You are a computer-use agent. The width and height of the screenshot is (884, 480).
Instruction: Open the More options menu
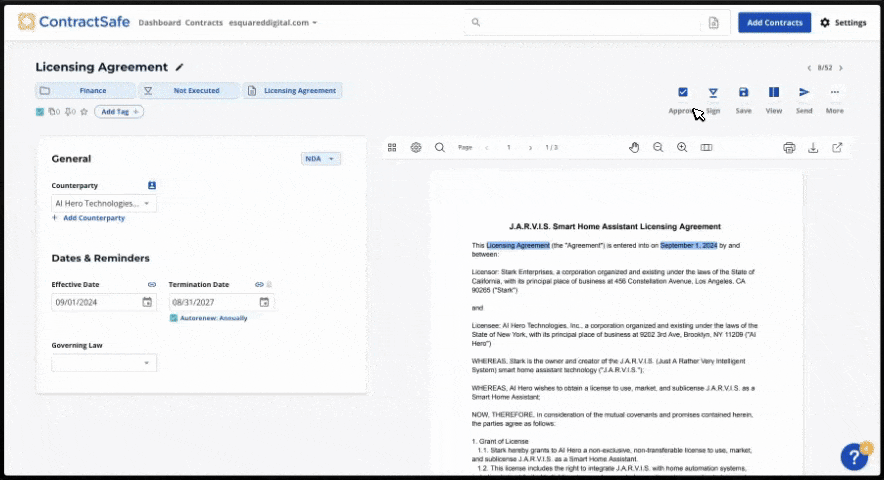[x=835, y=92]
